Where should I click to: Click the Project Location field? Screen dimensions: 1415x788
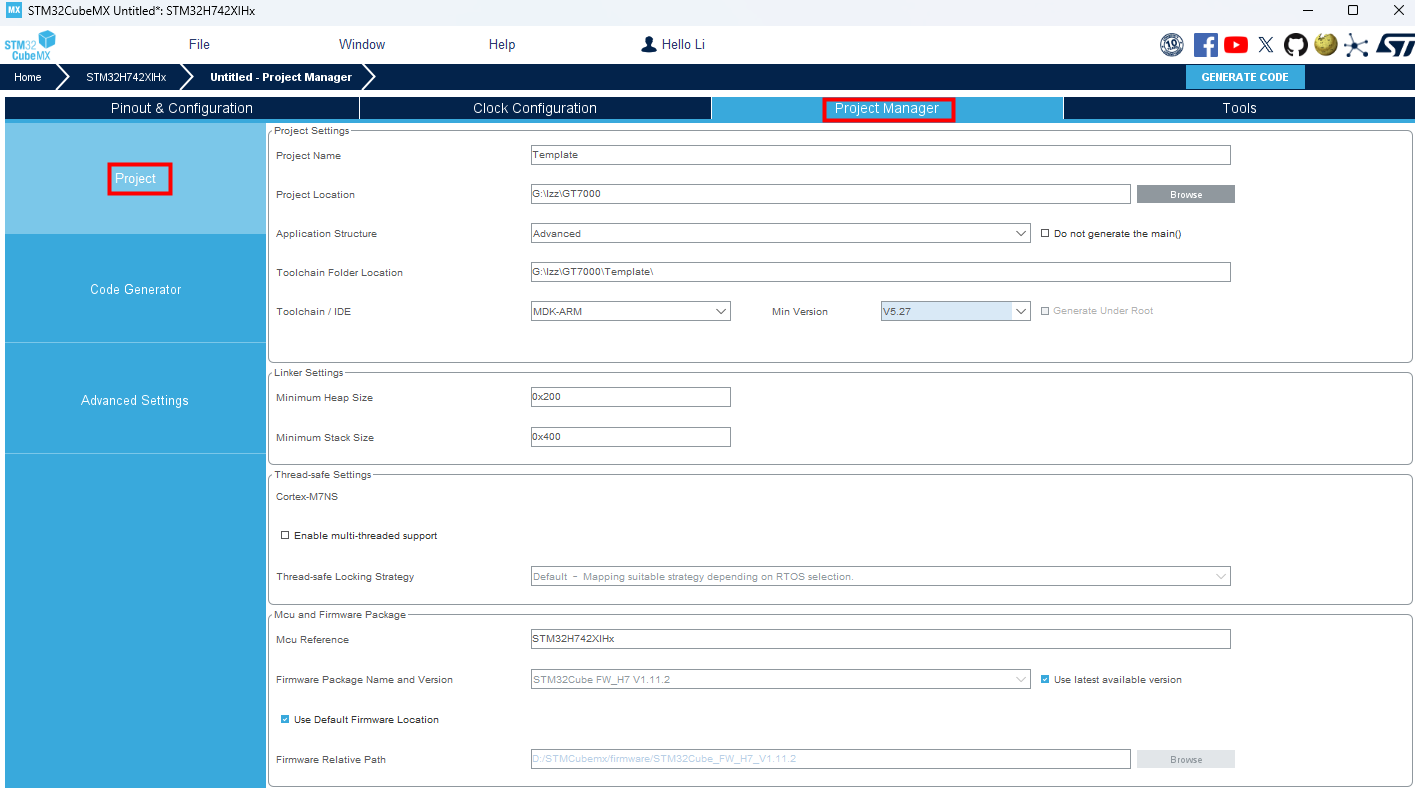tap(830, 194)
